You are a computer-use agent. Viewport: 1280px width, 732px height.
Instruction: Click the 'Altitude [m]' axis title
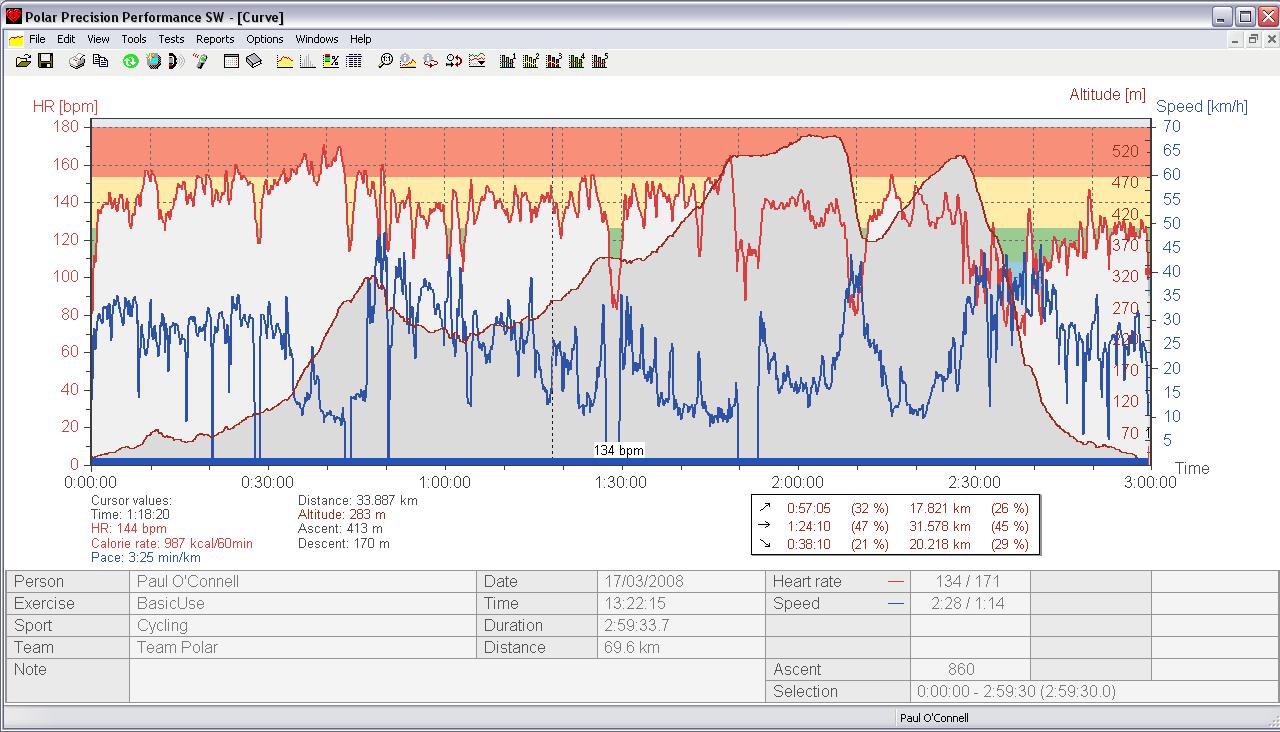(1107, 95)
